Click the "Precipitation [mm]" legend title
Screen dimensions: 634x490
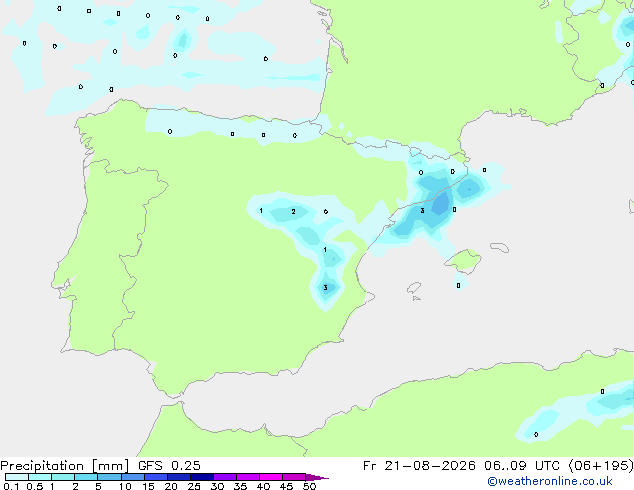(x=65, y=466)
